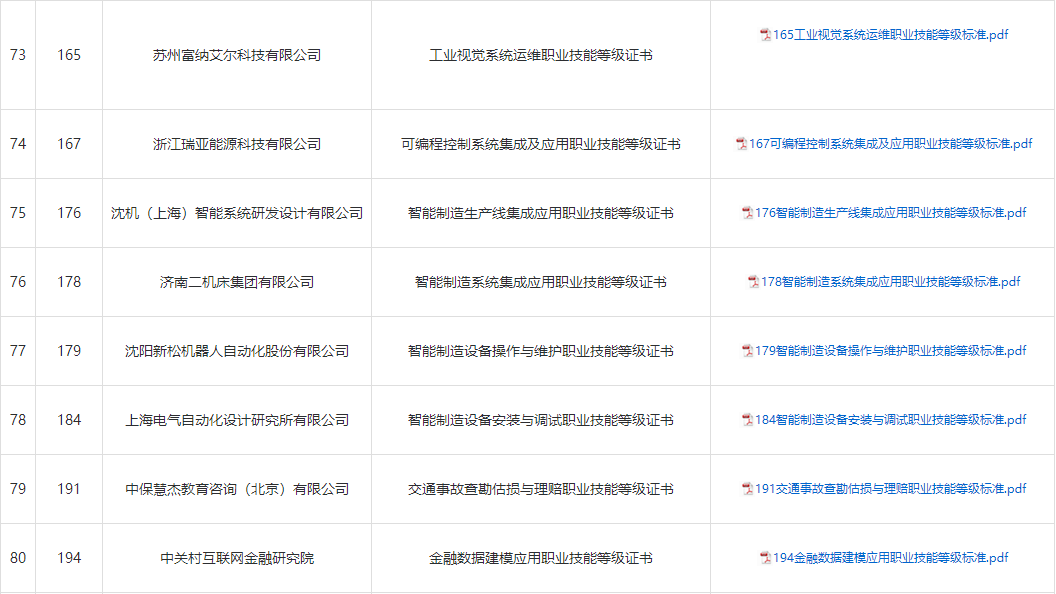Download 194金融数据建模应用职业技能等级标准.pdf link
The image size is (1056, 594).
coord(890,558)
